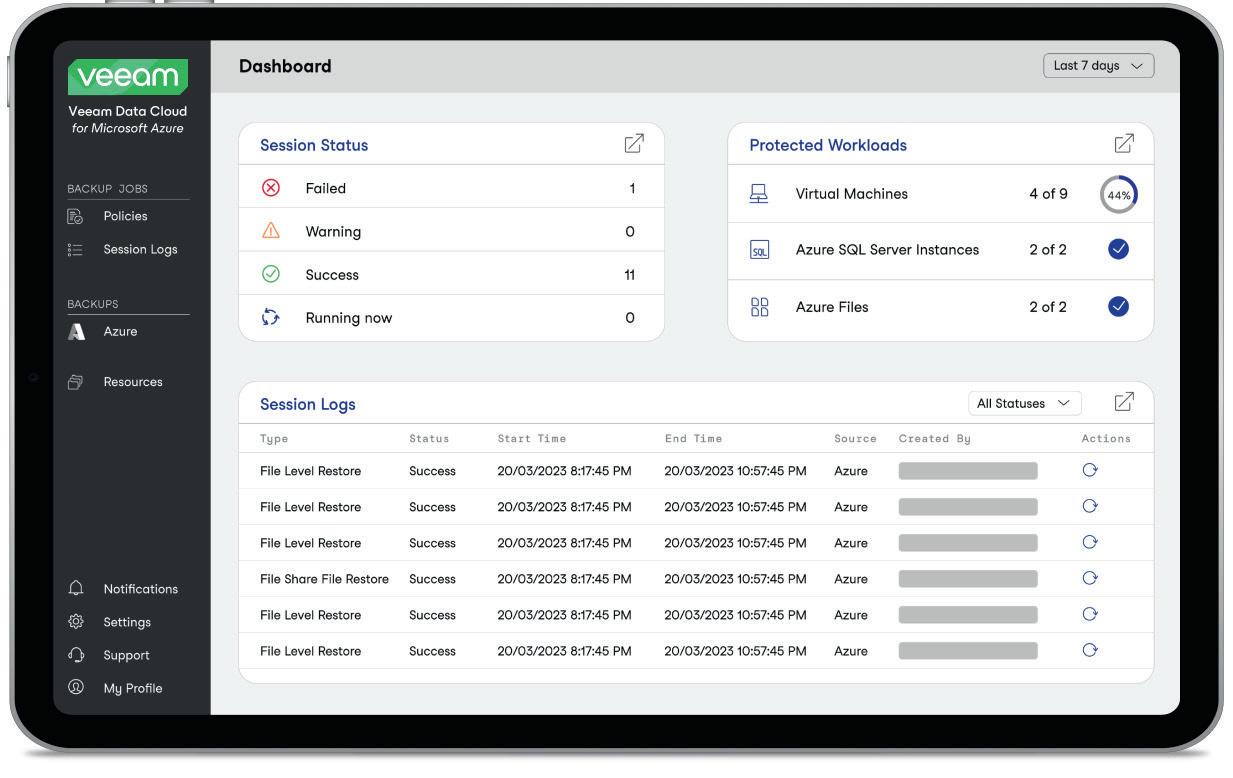
Task: Click the My Profile user icon
Action: tap(76, 688)
